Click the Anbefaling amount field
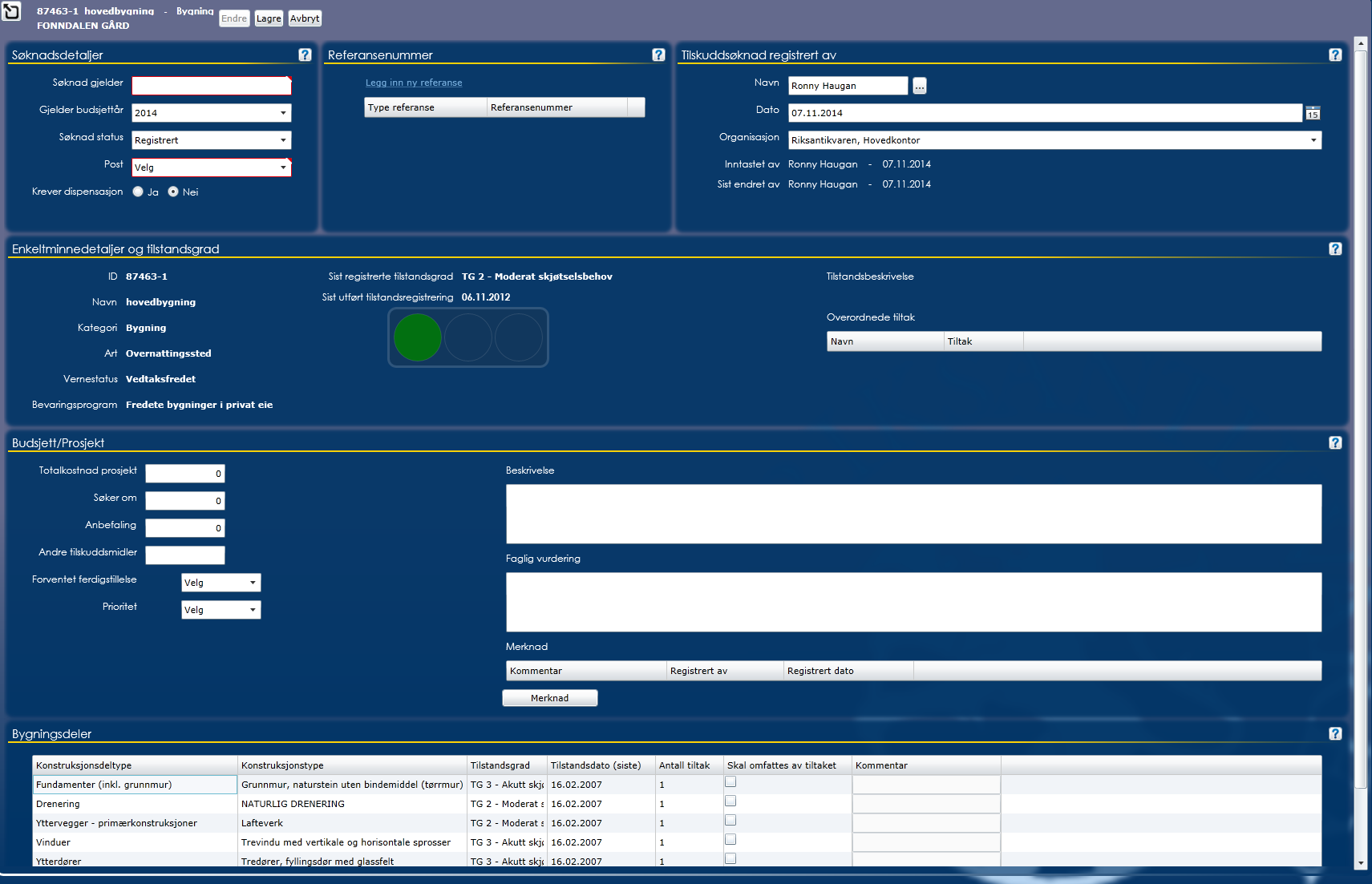Screen dimensions: 1372x884 tap(185, 528)
